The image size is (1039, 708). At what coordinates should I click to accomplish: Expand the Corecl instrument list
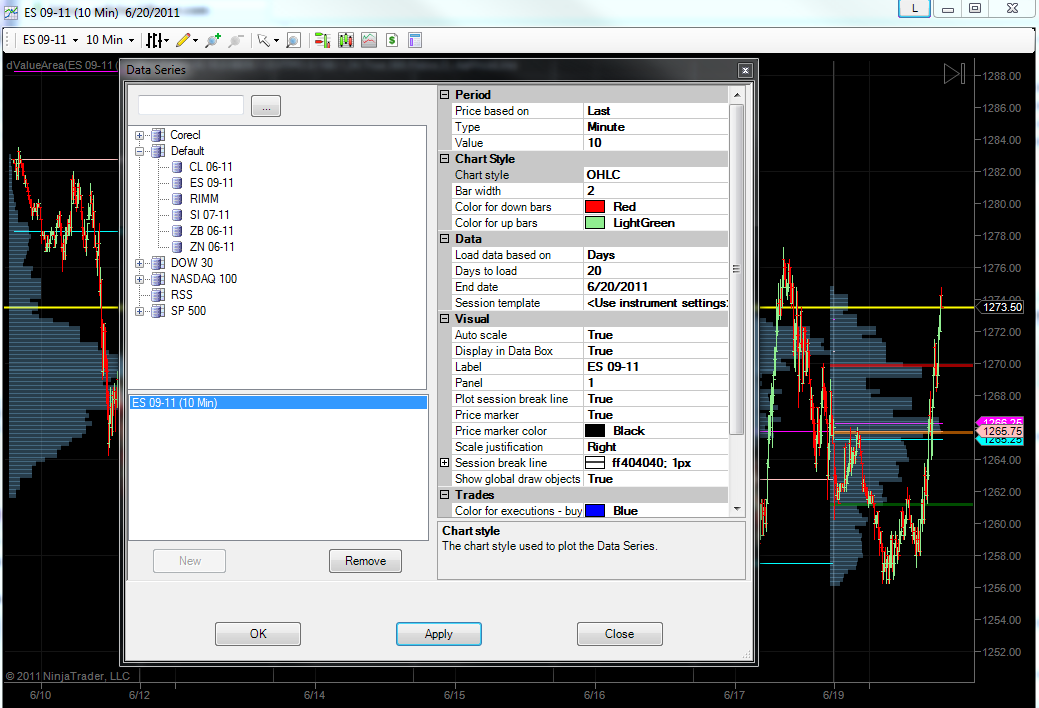(x=140, y=135)
